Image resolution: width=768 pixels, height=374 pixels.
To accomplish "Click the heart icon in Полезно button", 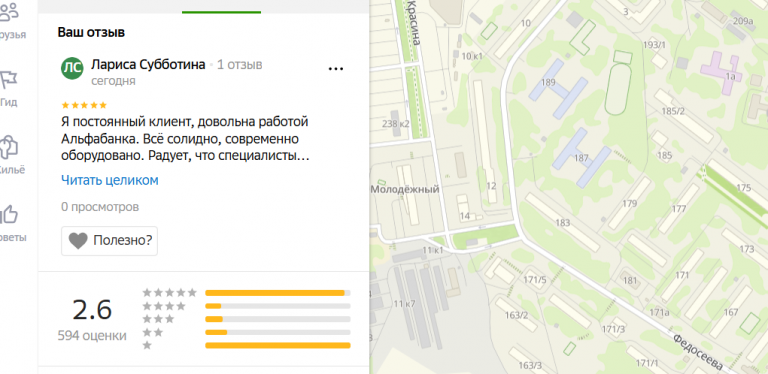I will tap(78, 241).
